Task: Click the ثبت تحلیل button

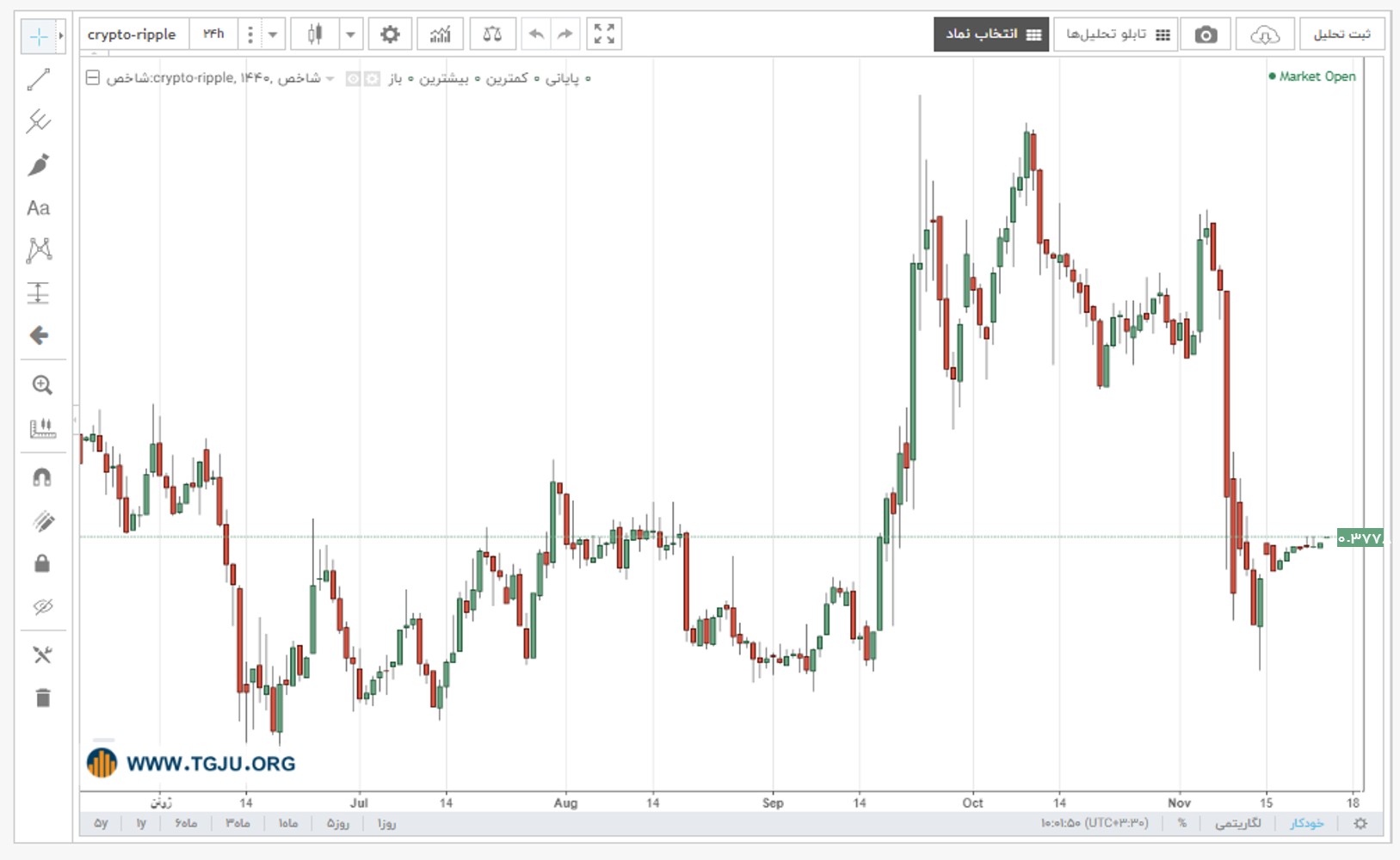Action: click(x=1341, y=34)
